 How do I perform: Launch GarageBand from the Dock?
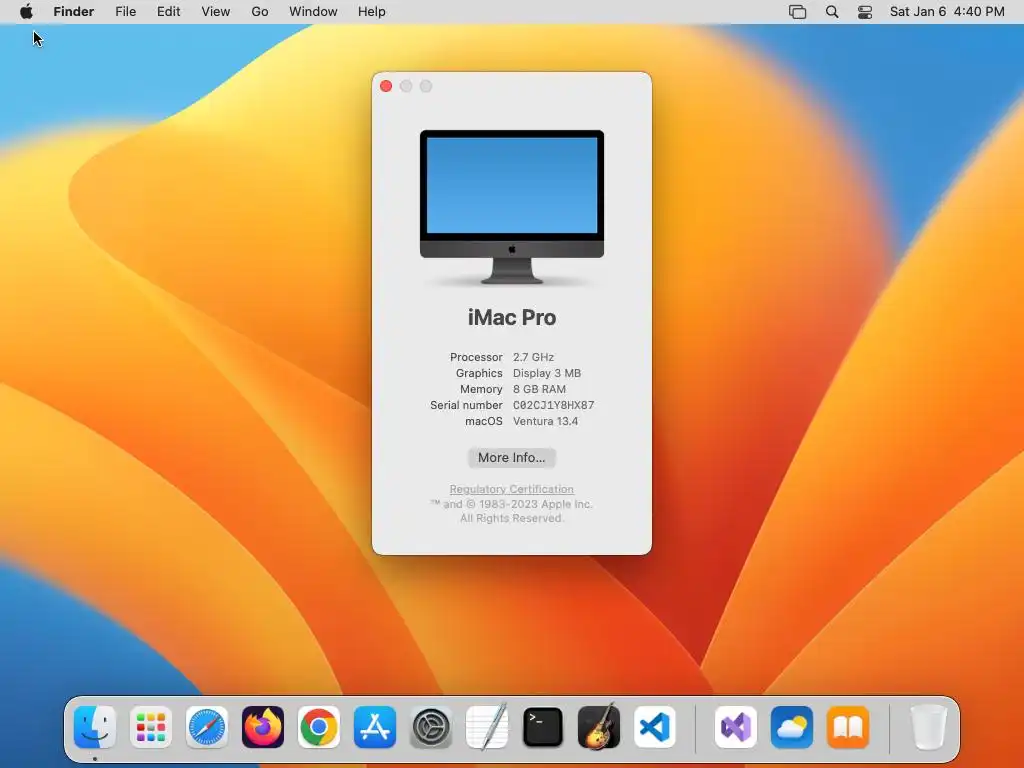point(599,727)
